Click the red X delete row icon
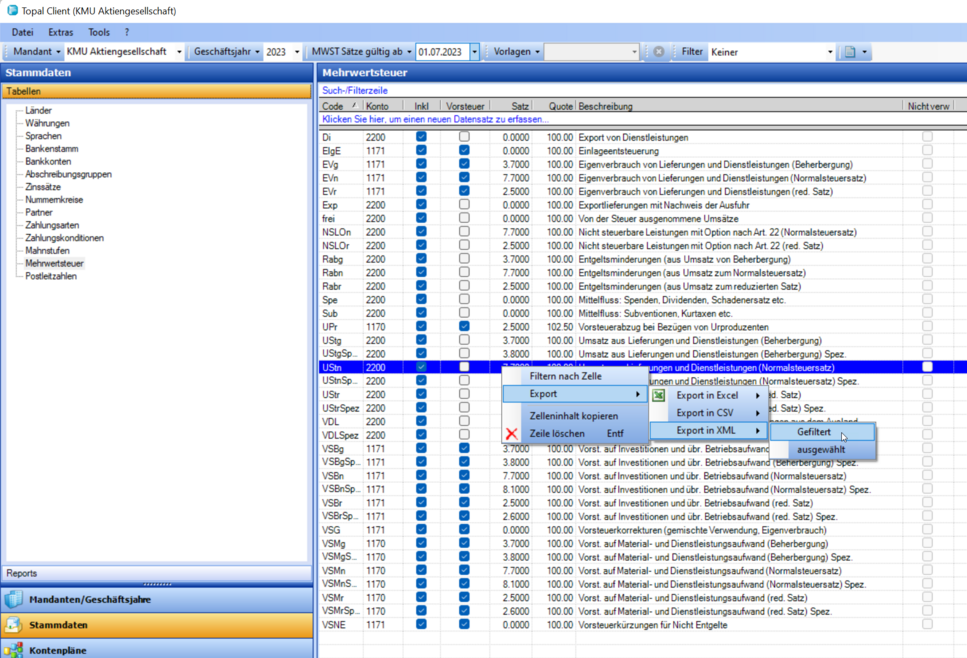 pyautogui.click(x=512, y=434)
